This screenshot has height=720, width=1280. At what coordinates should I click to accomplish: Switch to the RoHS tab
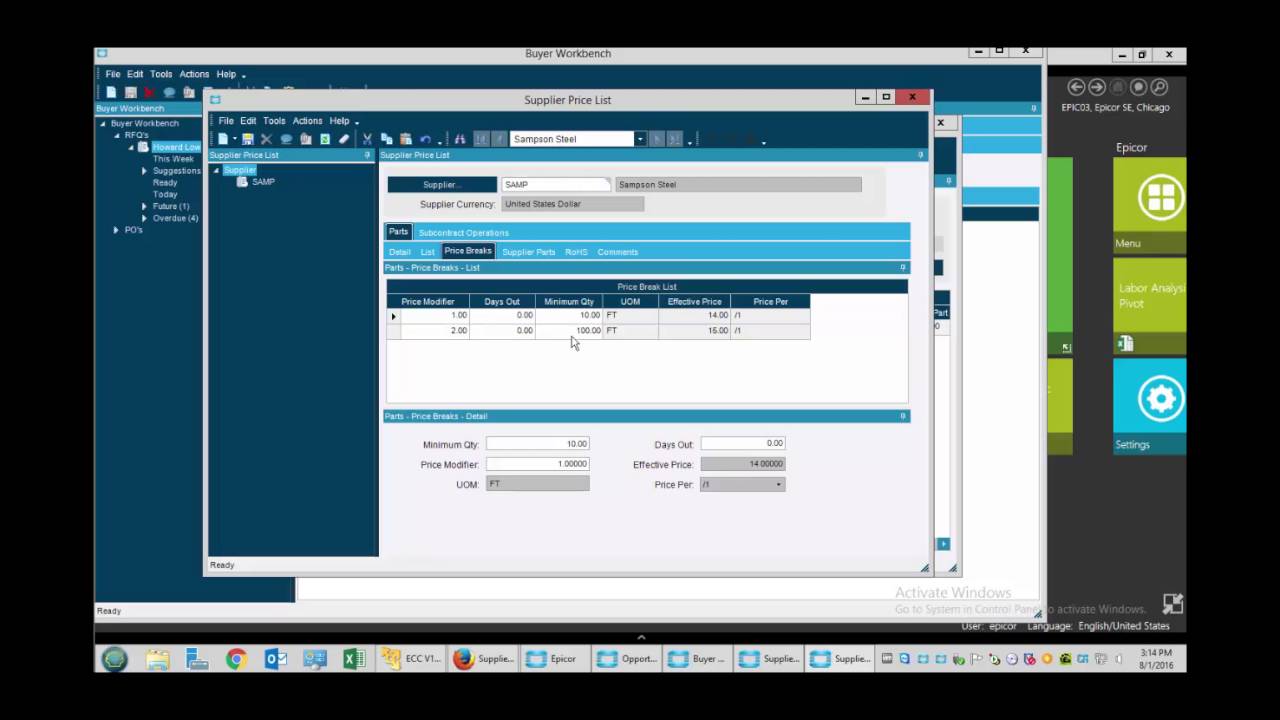576,252
